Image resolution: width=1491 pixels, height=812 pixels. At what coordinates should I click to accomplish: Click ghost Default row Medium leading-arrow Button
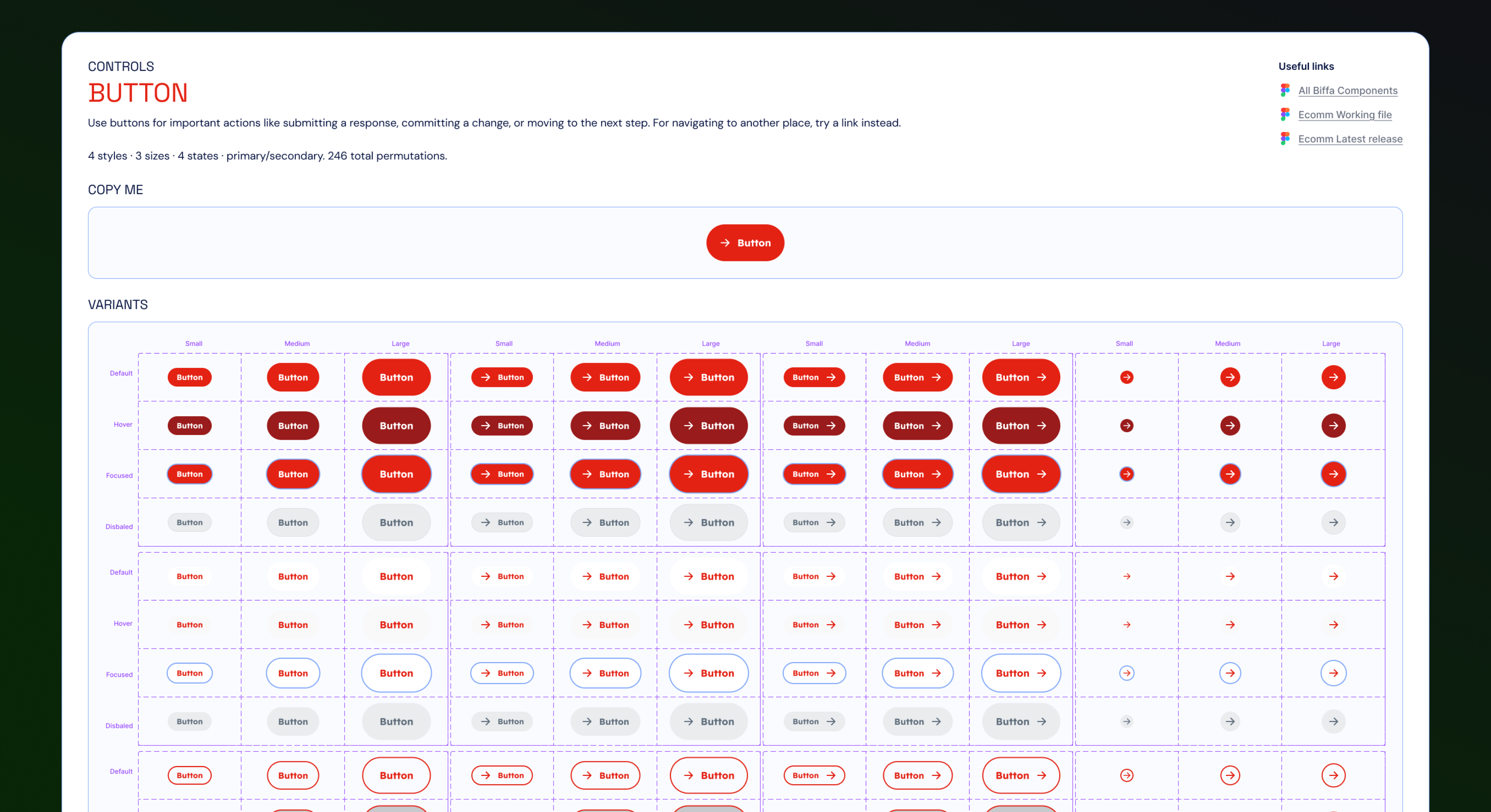[x=605, y=576]
